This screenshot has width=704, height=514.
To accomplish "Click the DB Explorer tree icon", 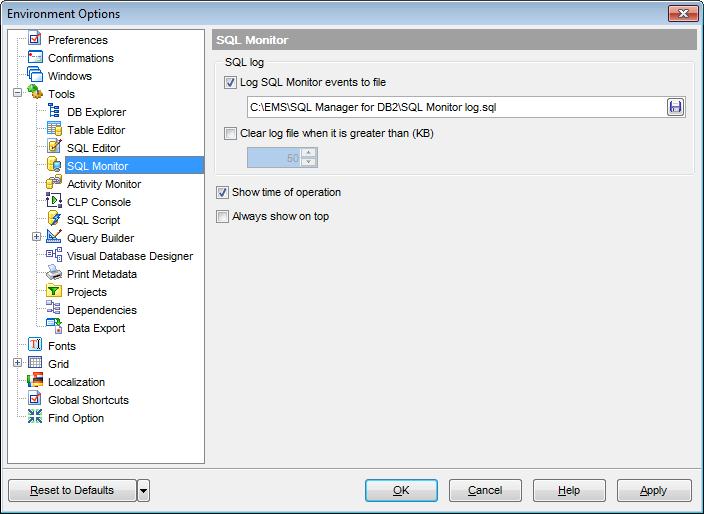I will pyautogui.click(x=54, y=112).
